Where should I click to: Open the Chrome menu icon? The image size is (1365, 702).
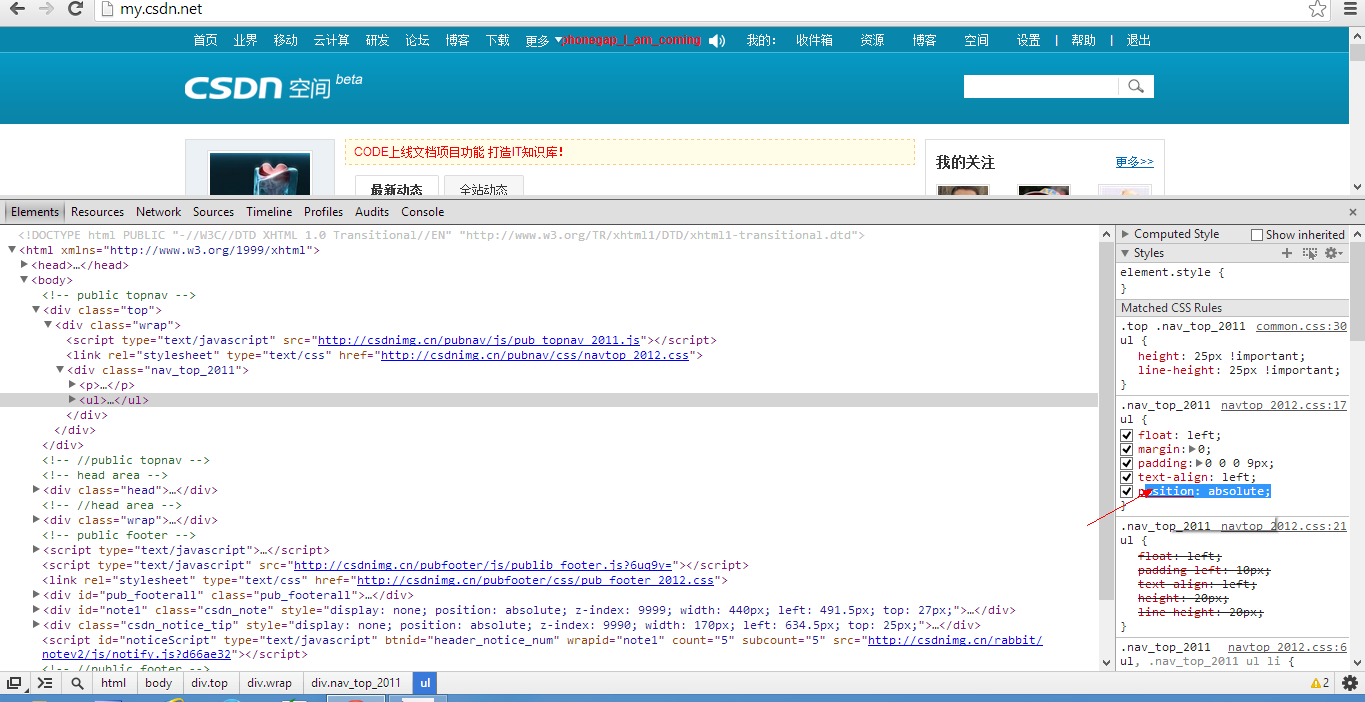pos(1348,9)
